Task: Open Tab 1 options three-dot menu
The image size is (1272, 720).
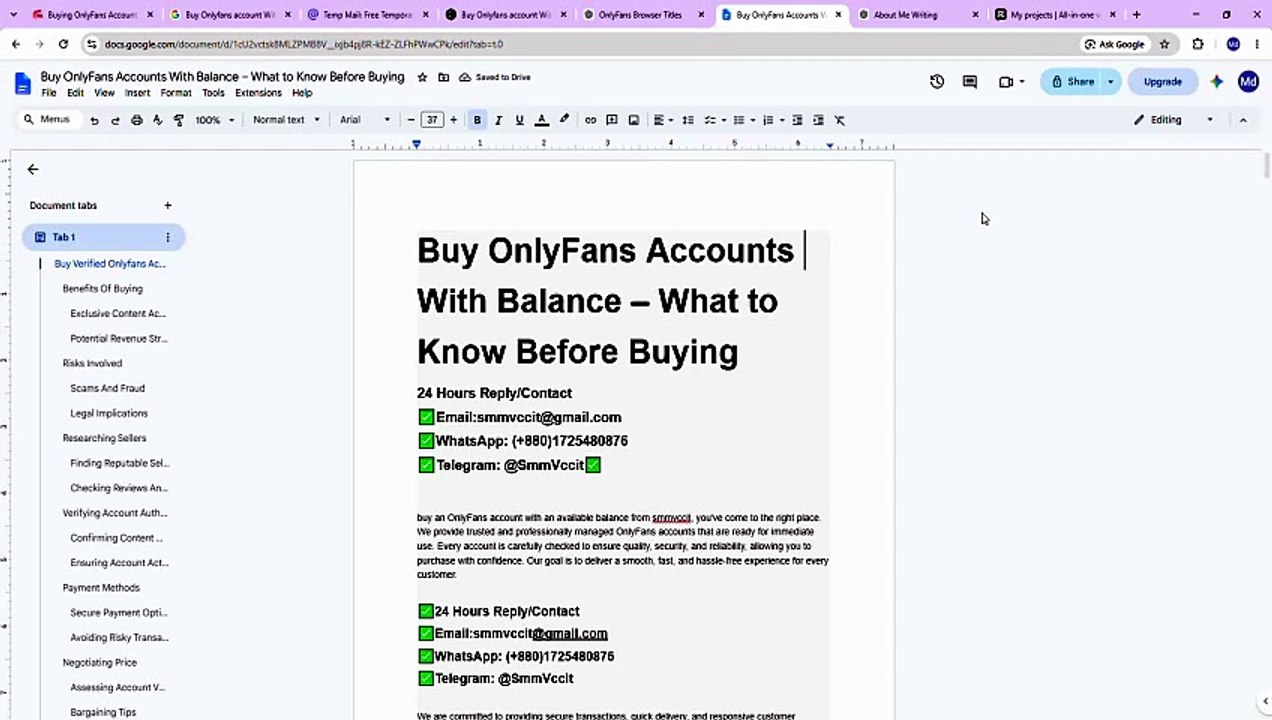Action: coord(168,237)
